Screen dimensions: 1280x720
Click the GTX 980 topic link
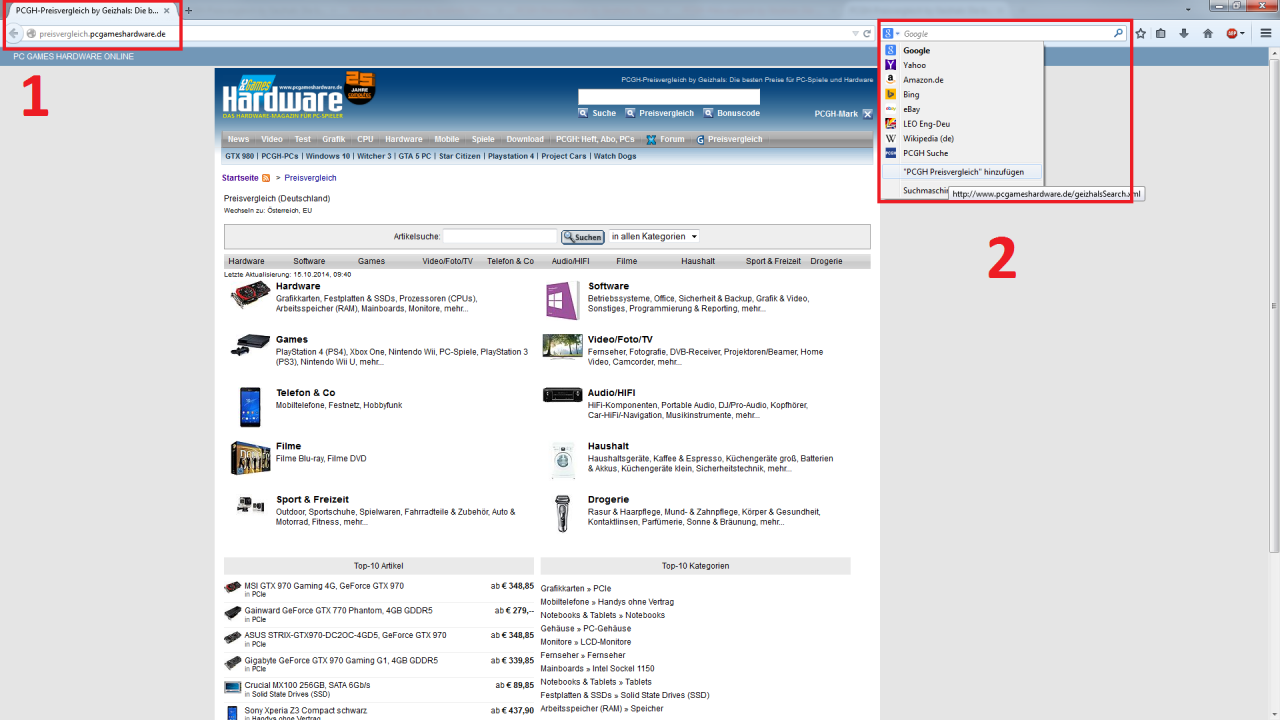tap(239, 156)
